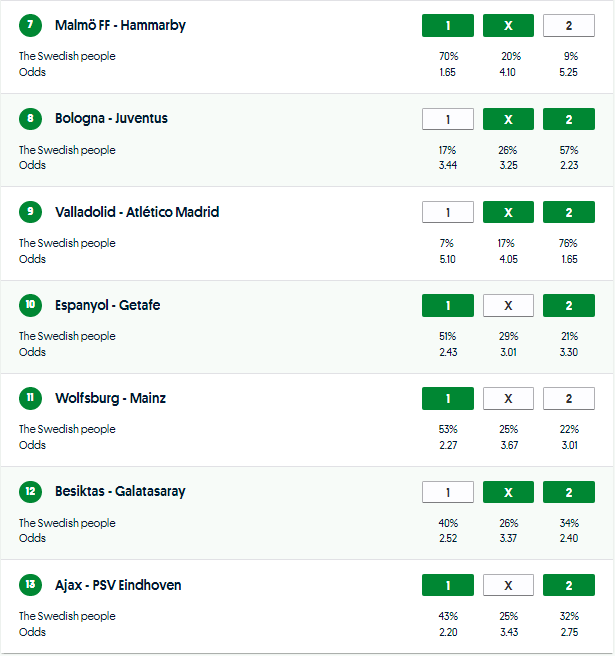615x656 pixels.
Task: Select home win (1) for Bologna - Juventus
Action: click(448, 119)
